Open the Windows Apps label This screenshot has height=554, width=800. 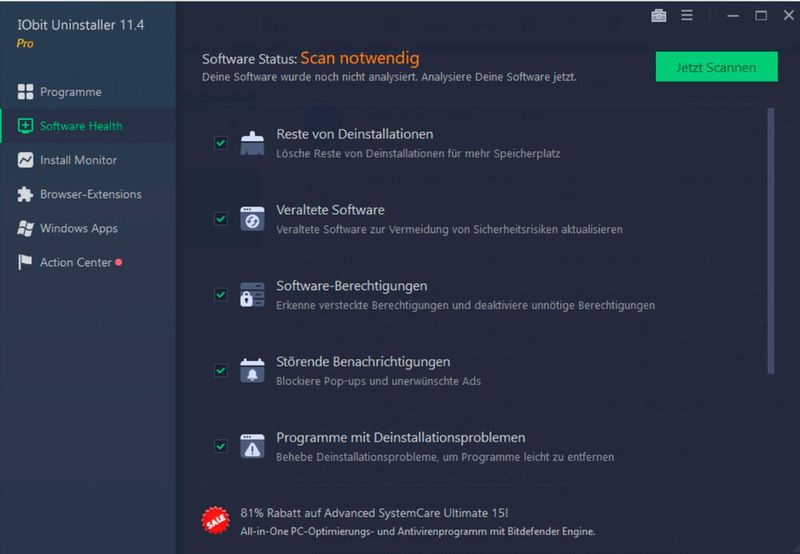coord(79,229)
